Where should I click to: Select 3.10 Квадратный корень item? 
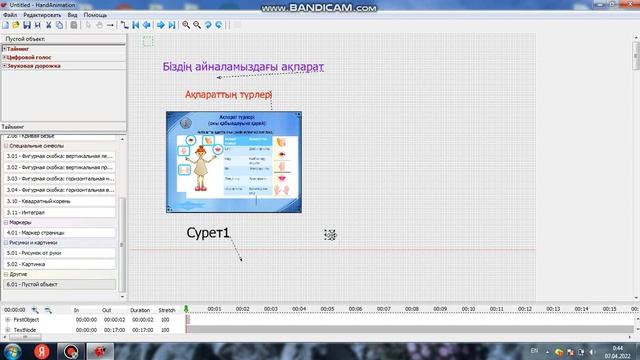click(60, 201)
